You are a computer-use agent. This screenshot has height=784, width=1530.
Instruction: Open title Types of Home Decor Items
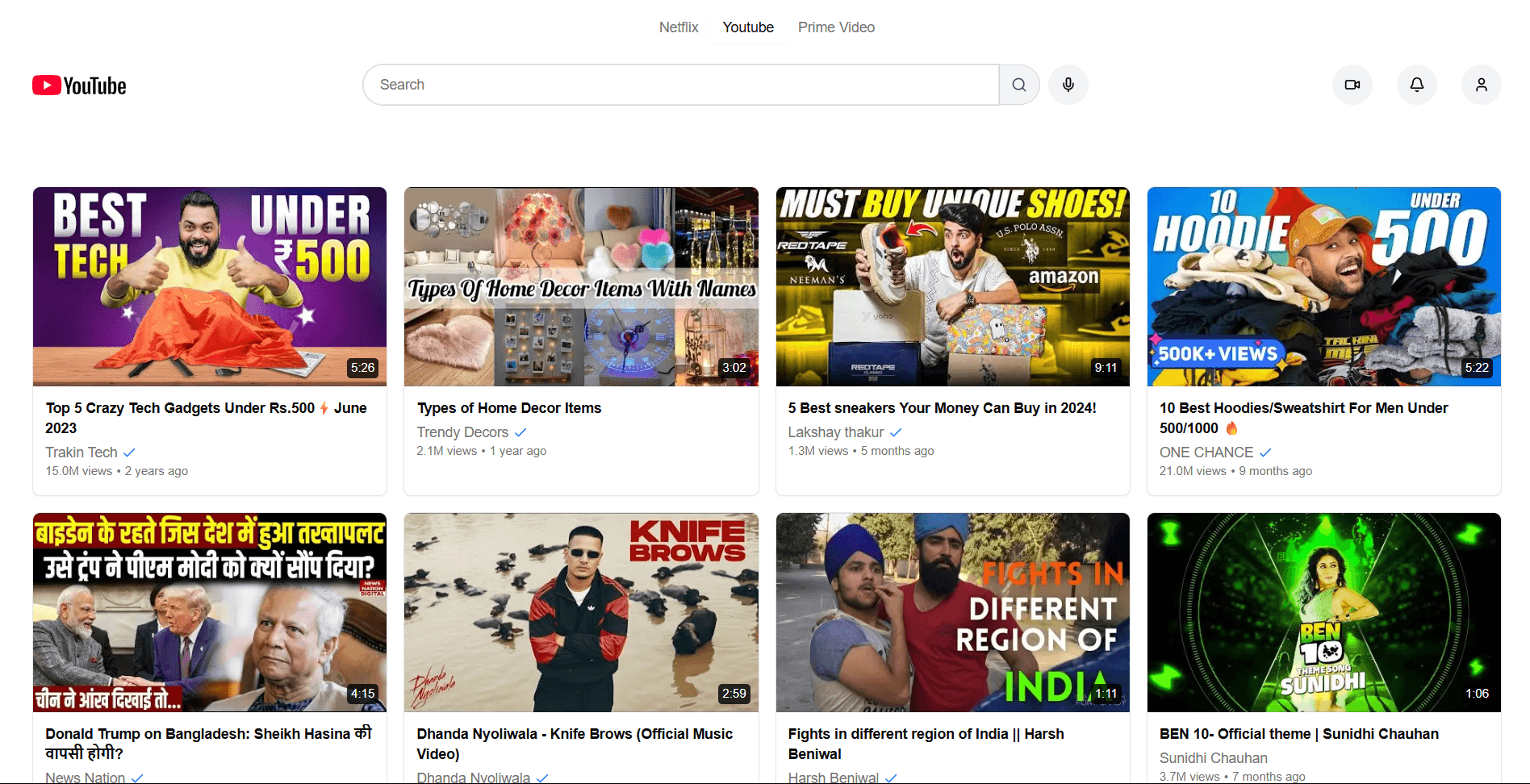point(509,408)
